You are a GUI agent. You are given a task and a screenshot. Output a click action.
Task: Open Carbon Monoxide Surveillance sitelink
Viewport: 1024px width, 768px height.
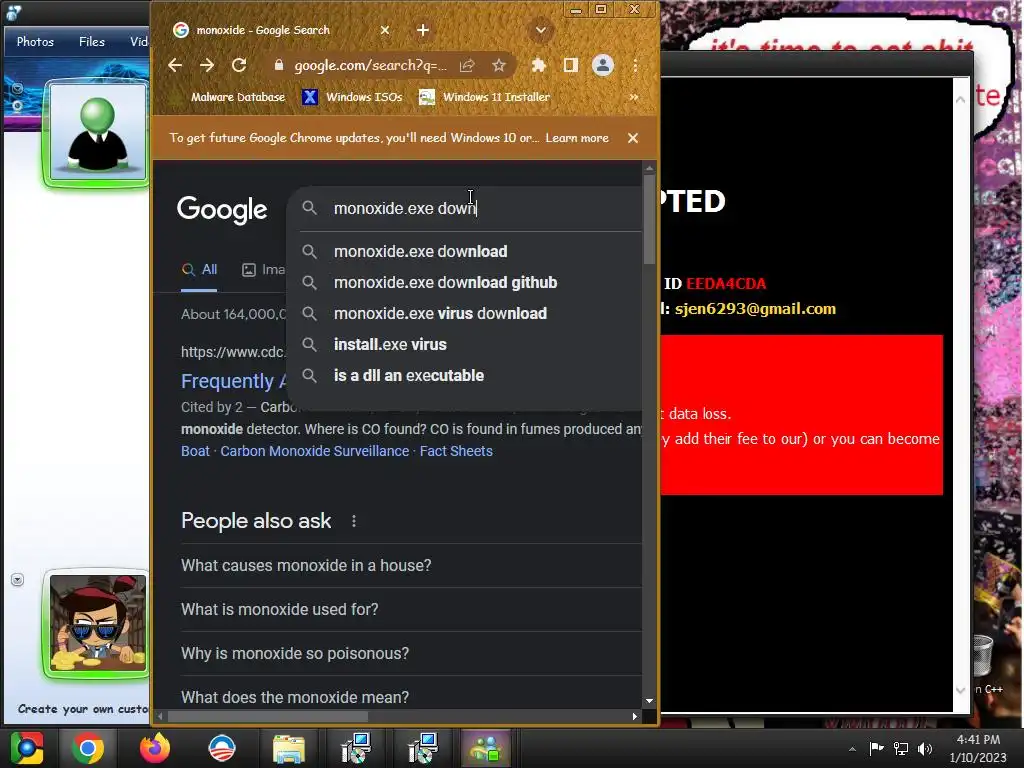314,451
